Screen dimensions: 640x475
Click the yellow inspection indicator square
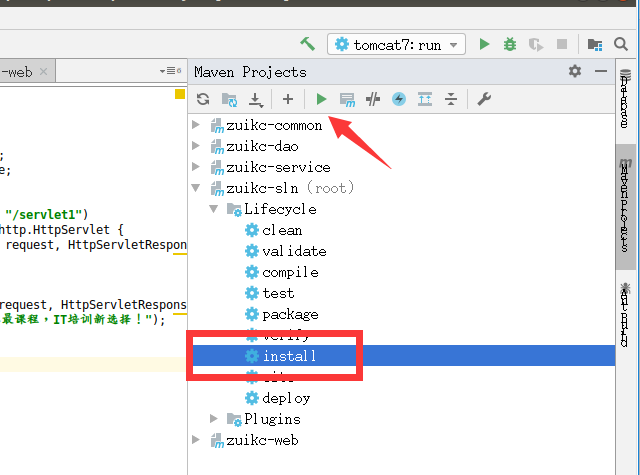tap(180, 94)
